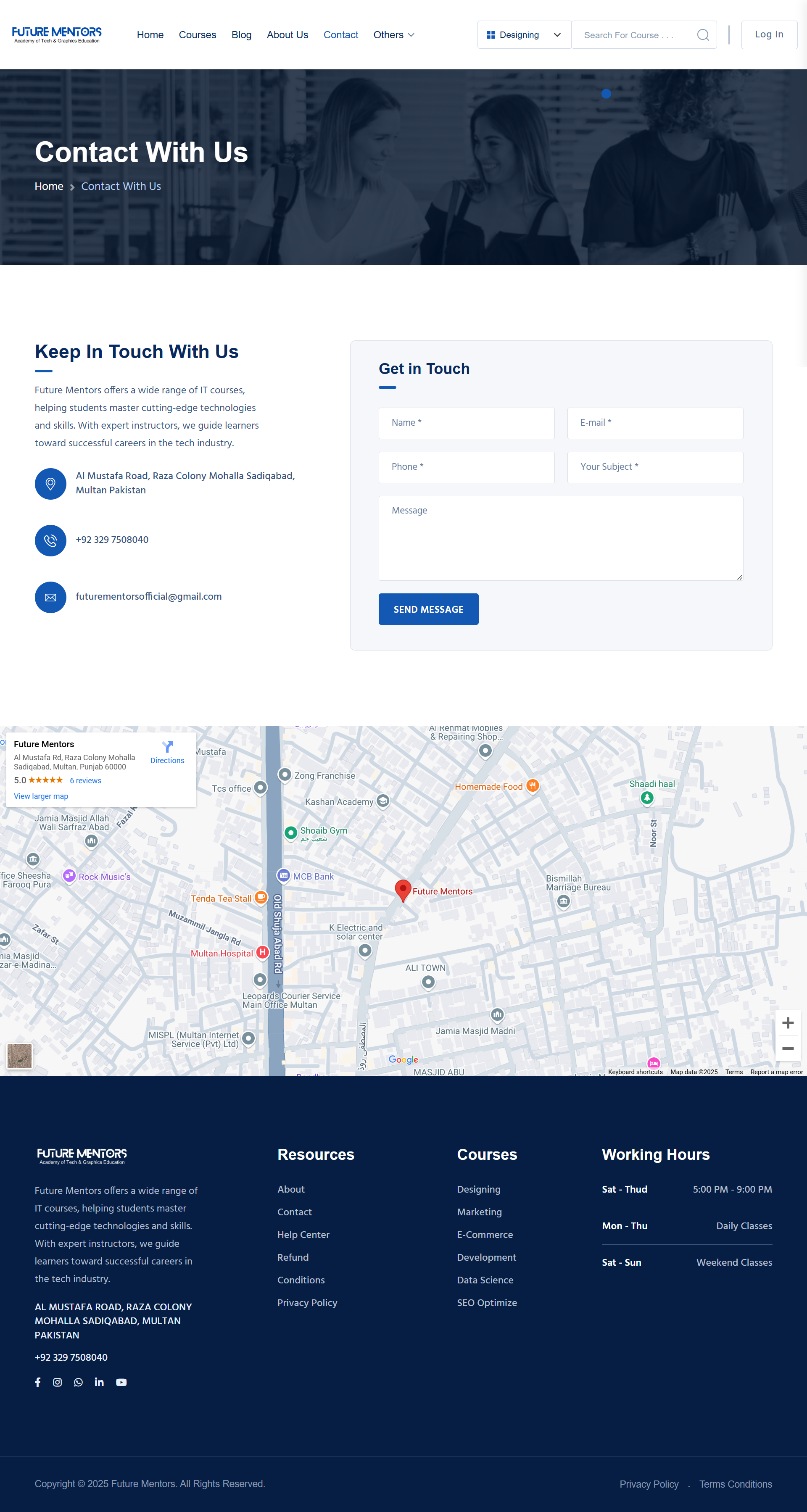Open the Facebook footer icon
This screenshot has height=1512, width=807.
pyautogui.click(x=37, y=1382)
